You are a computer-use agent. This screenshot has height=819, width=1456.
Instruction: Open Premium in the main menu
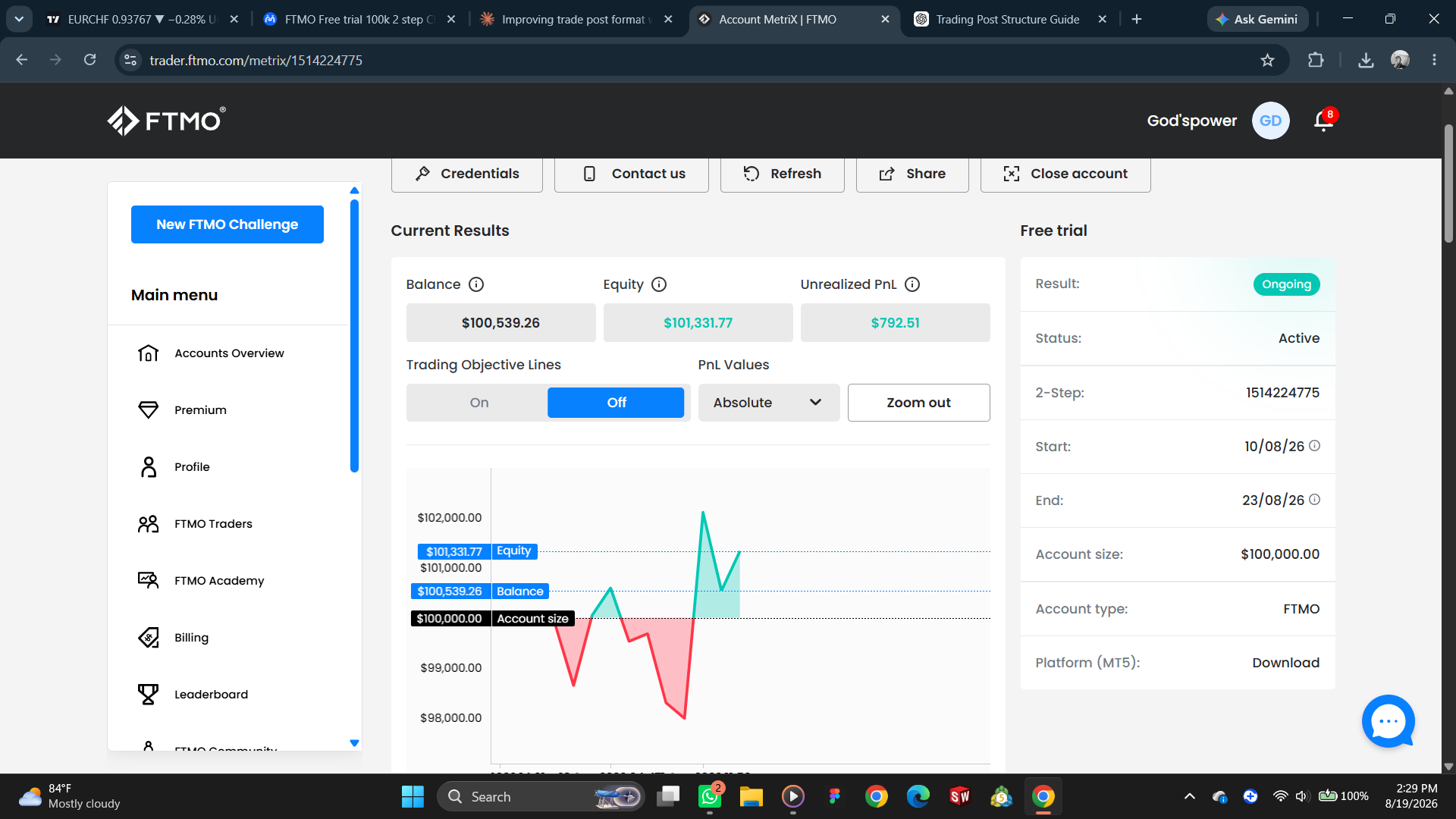(200, 410)
